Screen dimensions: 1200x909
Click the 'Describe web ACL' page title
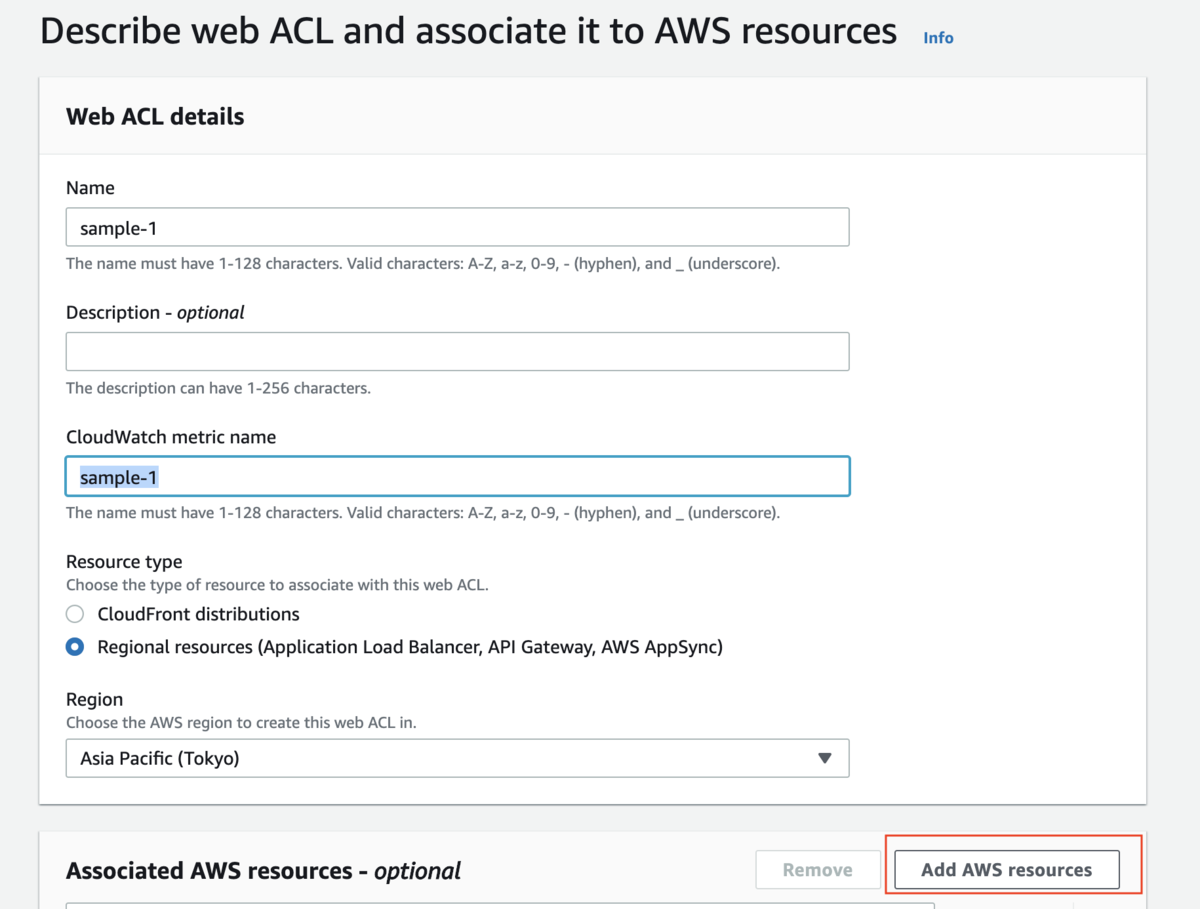coord(468,32)
